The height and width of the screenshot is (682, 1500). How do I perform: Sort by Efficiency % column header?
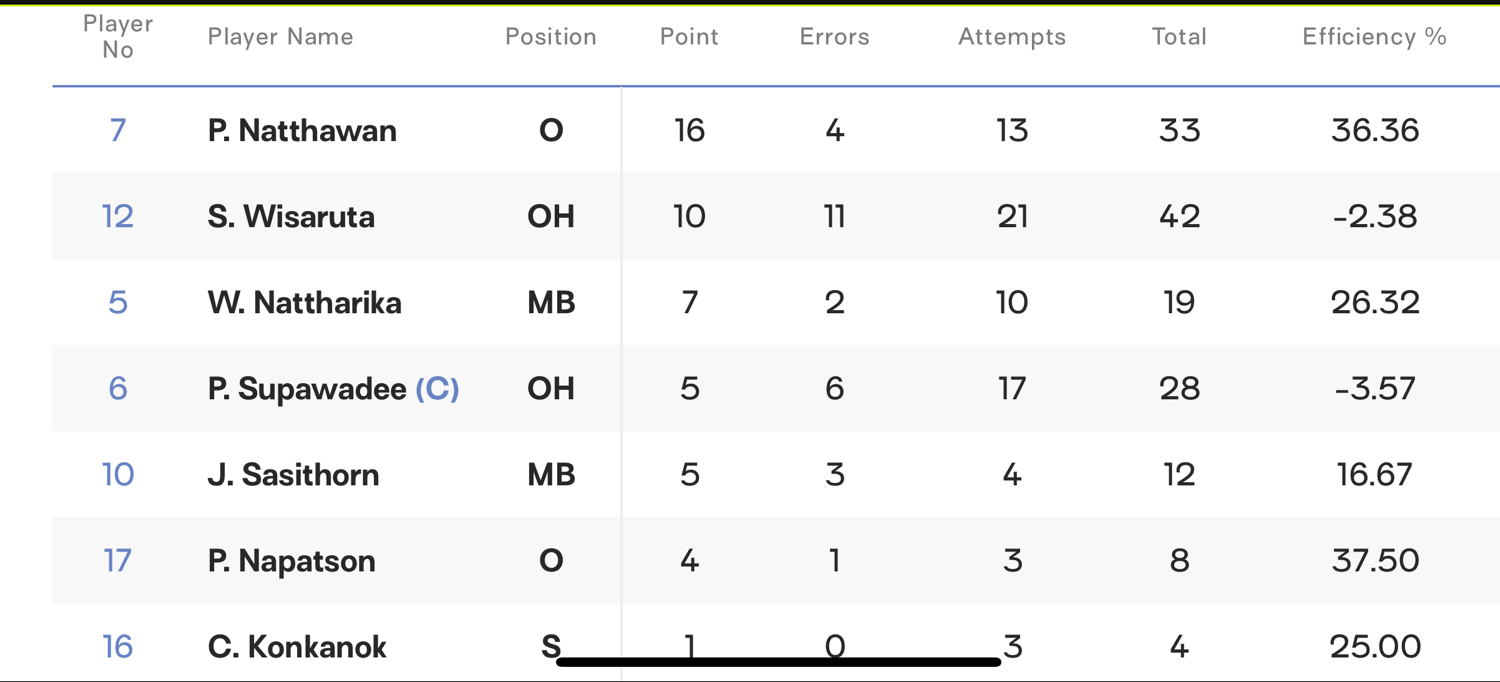pos(1375,37)
